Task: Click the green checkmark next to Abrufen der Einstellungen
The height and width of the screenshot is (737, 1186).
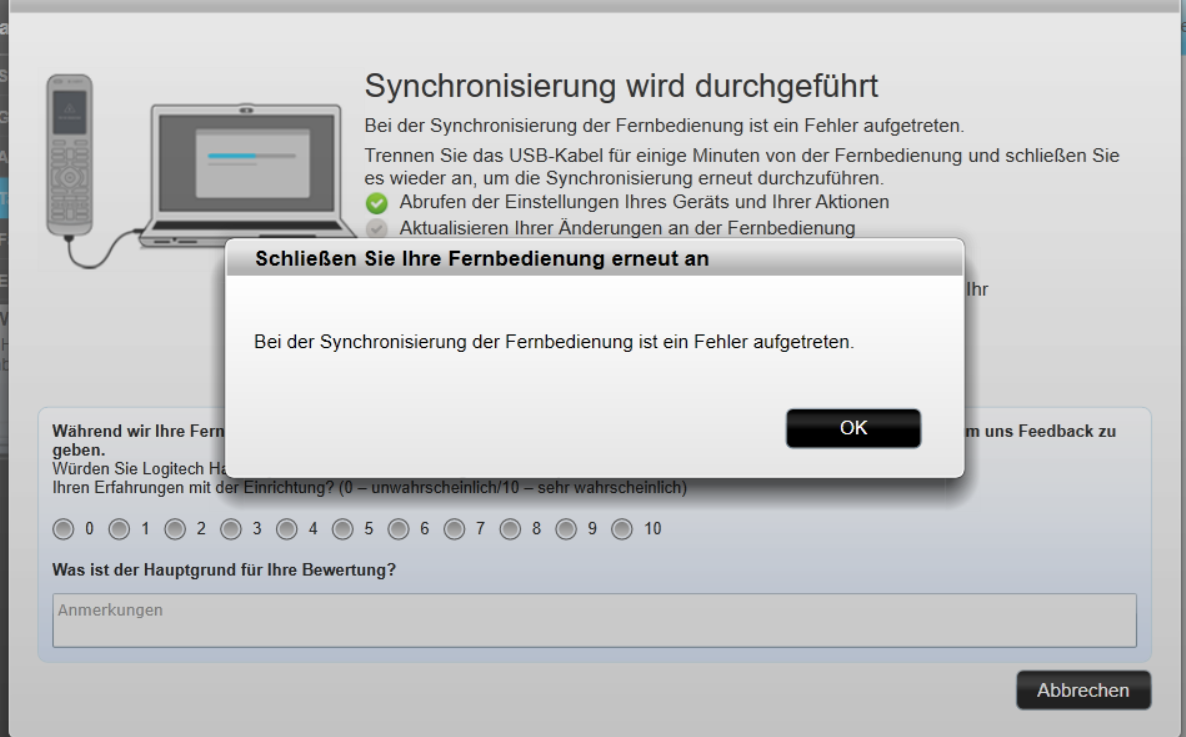Action: pos(375,203)
